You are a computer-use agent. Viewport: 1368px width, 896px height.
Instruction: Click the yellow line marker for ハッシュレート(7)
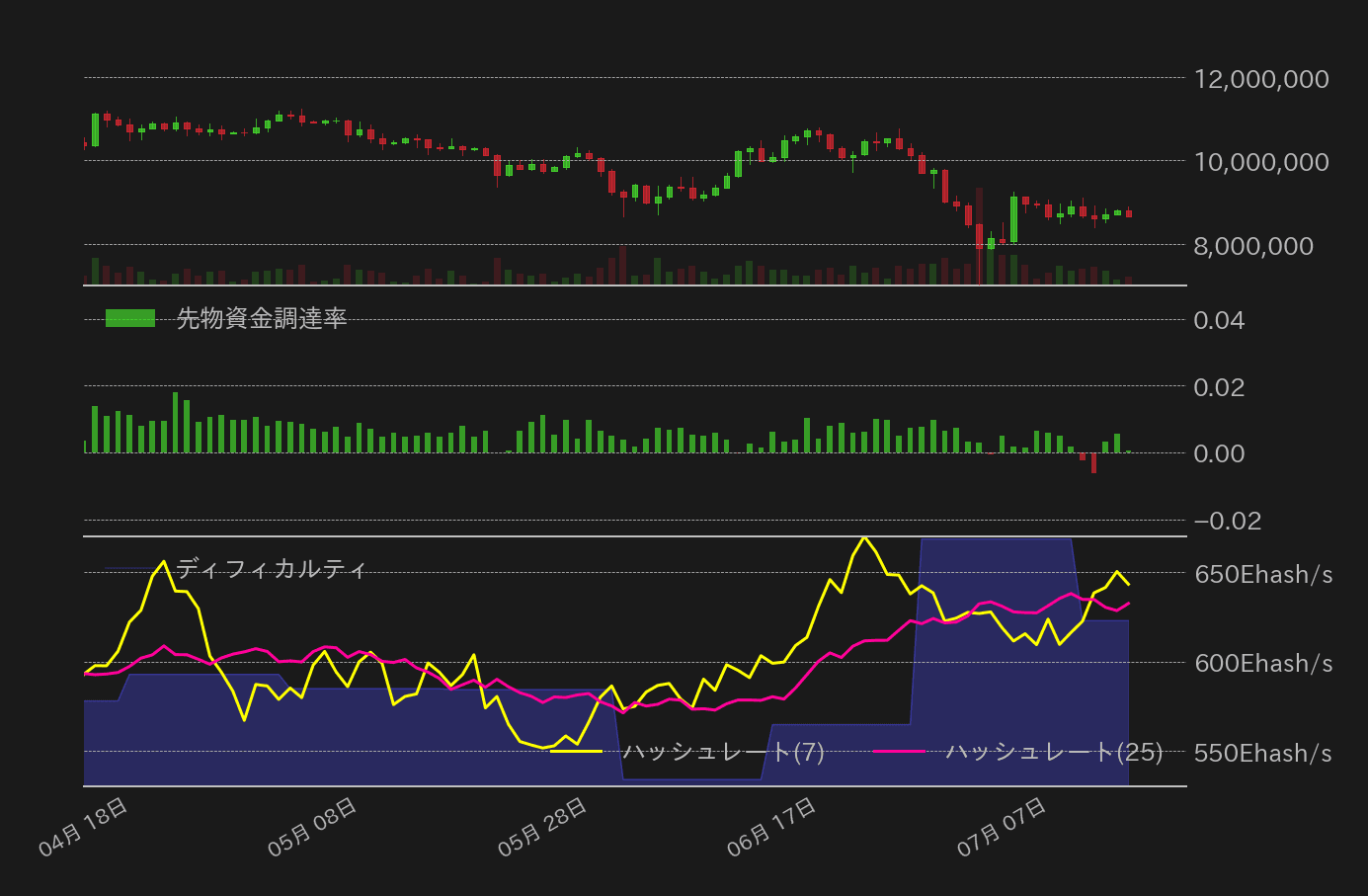[x=576, y=752]
